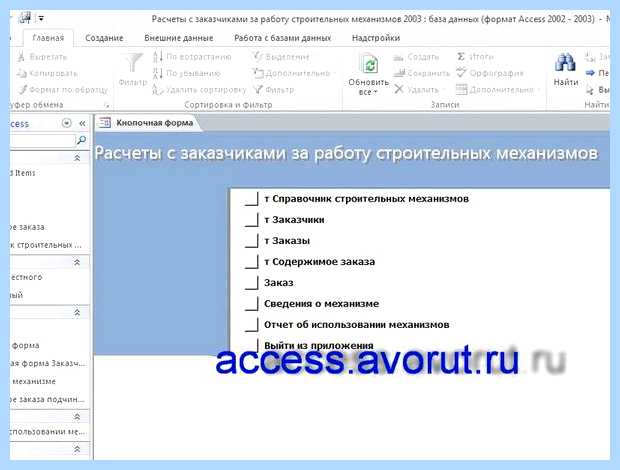This screenshot has height=470, width=620.
Task: Select 'е заказа' item in navigation pane
Action: [x=27, y=227]
